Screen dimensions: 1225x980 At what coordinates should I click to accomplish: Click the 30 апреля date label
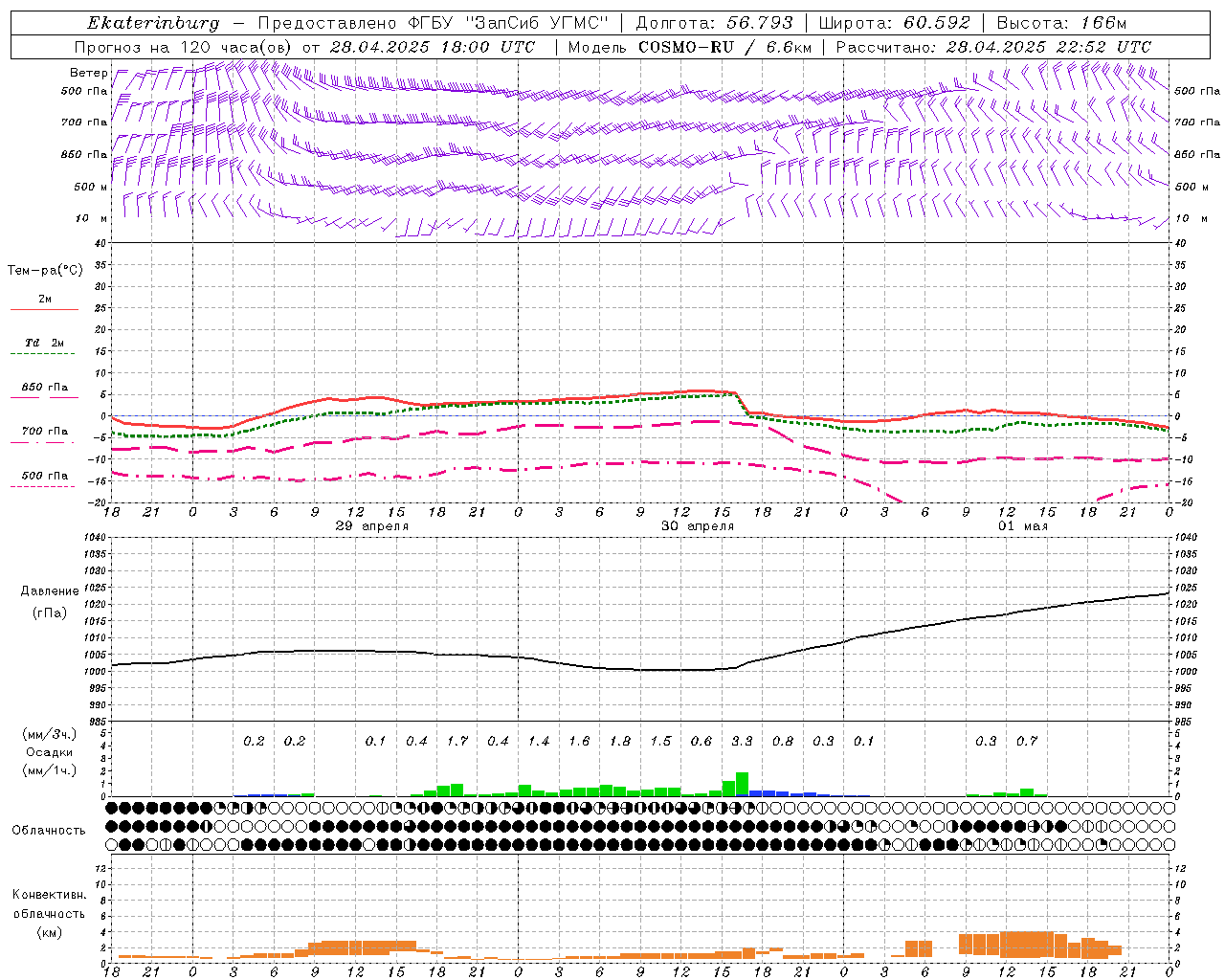pos(698,526)
